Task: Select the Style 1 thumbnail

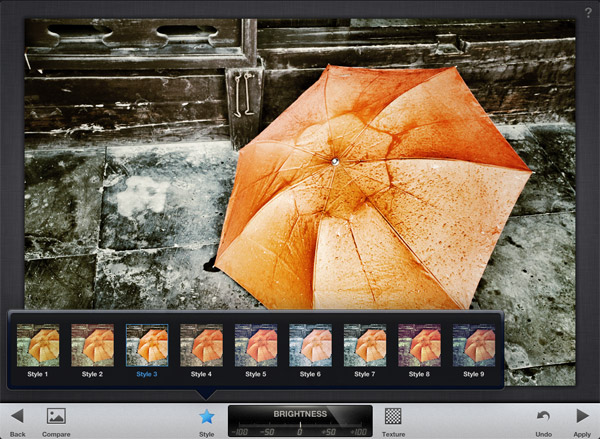Action: click(38, 345)
